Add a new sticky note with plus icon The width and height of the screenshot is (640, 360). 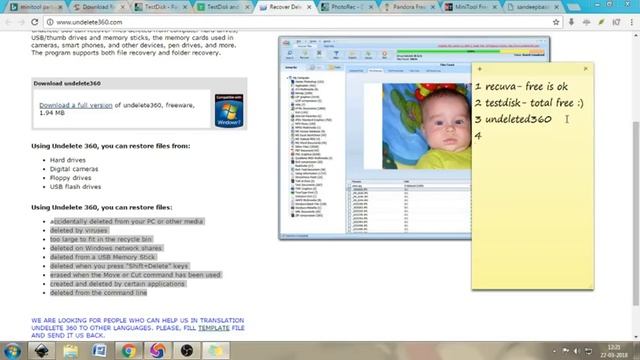click(480, 69)
